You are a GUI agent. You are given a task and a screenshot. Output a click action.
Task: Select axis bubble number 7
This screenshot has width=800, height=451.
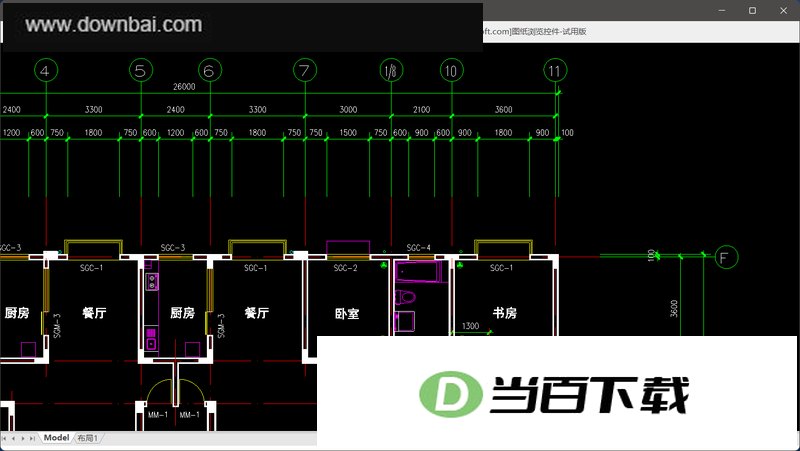coord(305,70)
